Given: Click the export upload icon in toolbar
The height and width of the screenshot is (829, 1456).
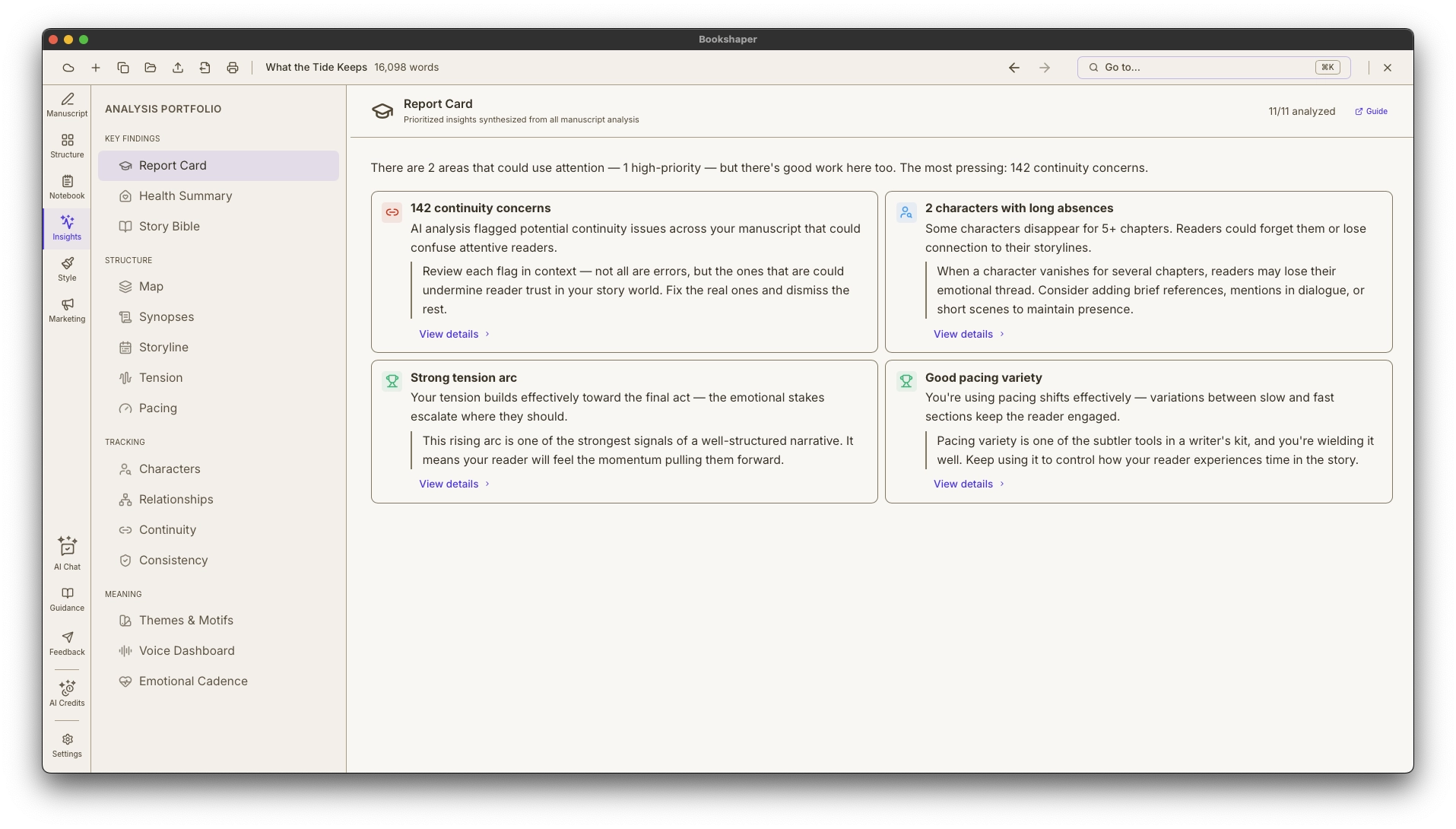Looking at the screenshot, I should pyautogui.click(x=178, y=68).
